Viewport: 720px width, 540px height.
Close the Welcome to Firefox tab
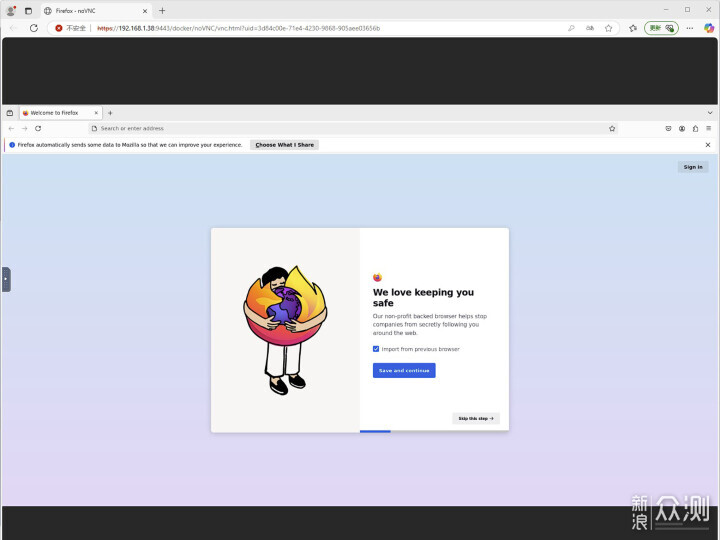[96, 113]
